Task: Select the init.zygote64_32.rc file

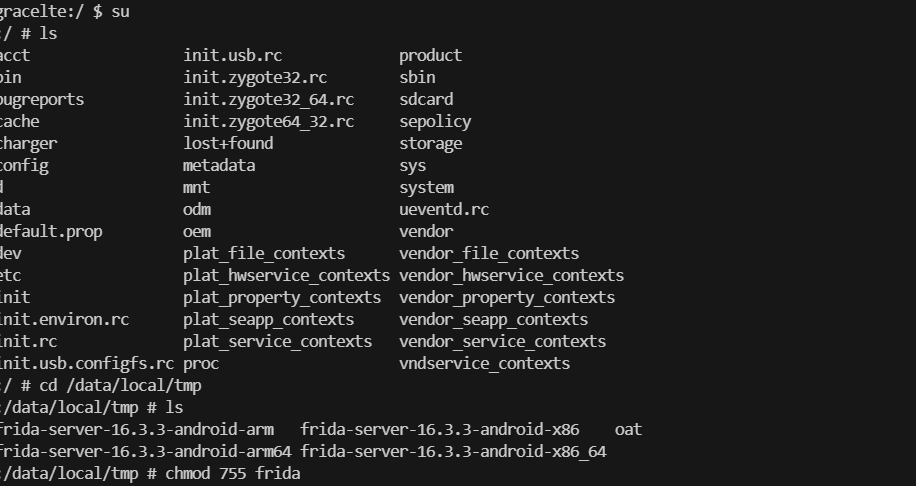Action: click(x=268, y=121)
